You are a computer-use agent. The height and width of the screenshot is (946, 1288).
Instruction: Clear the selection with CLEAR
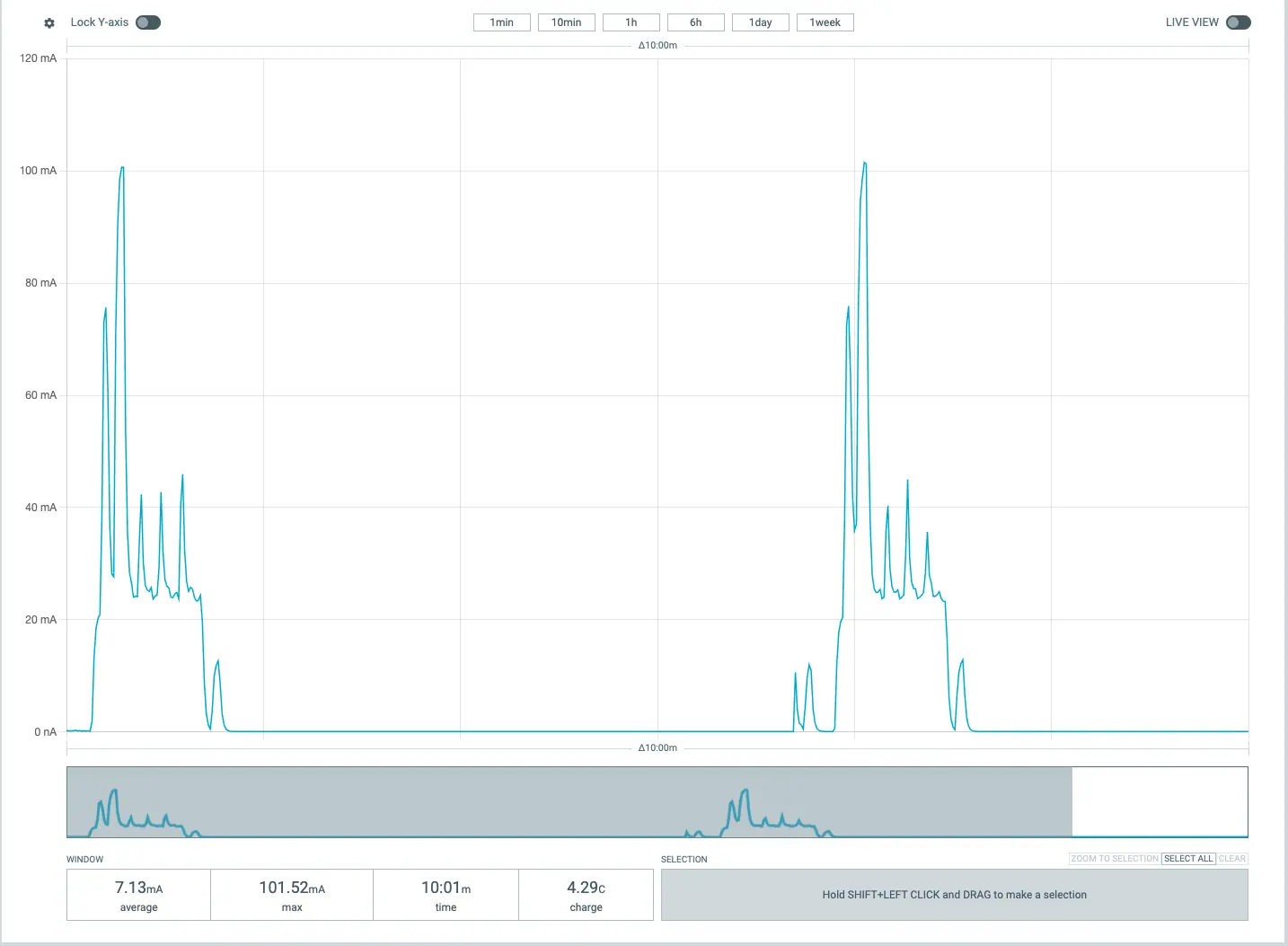(x=1231, y=859)
